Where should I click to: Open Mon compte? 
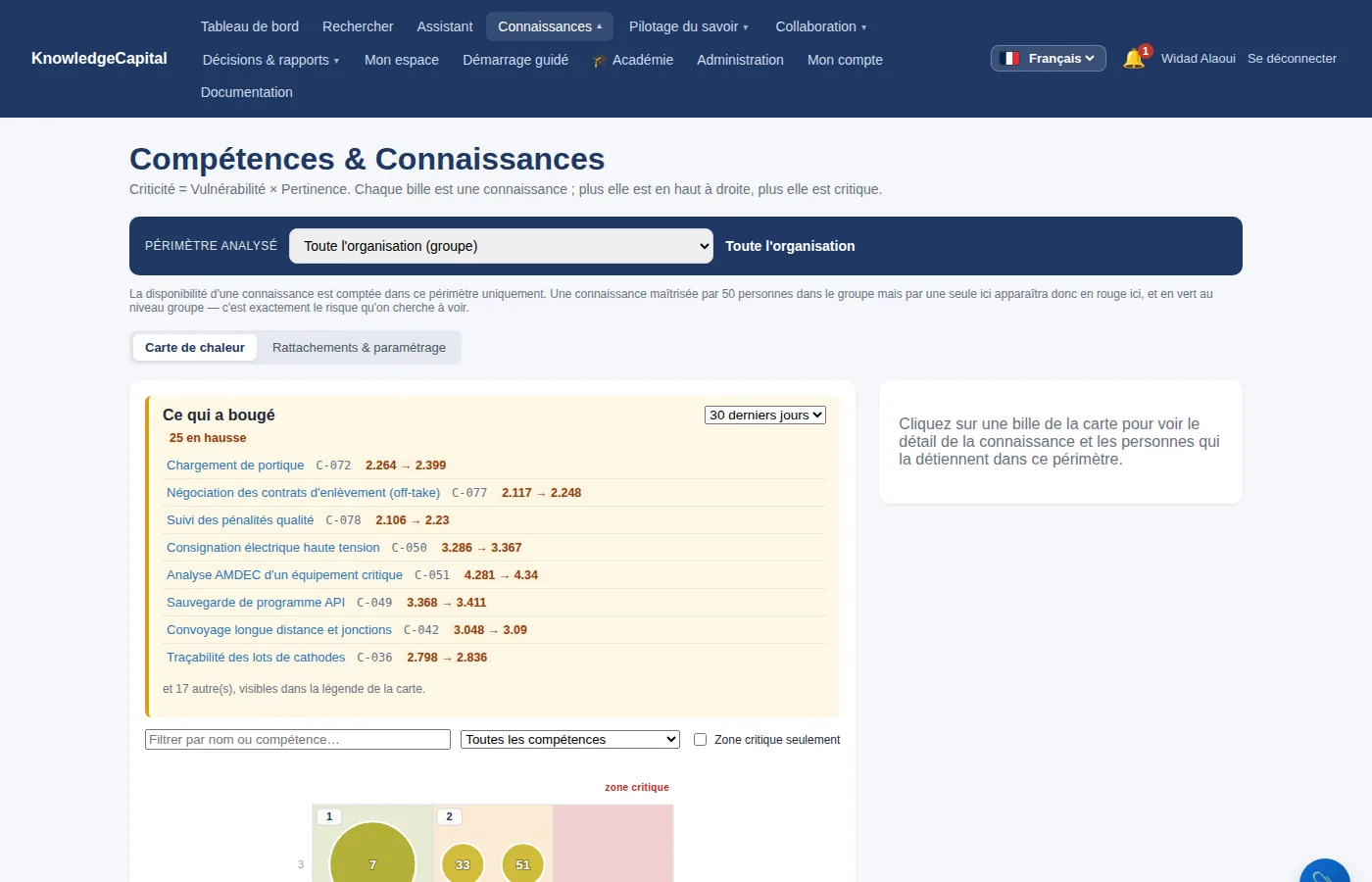pos(845,60)
